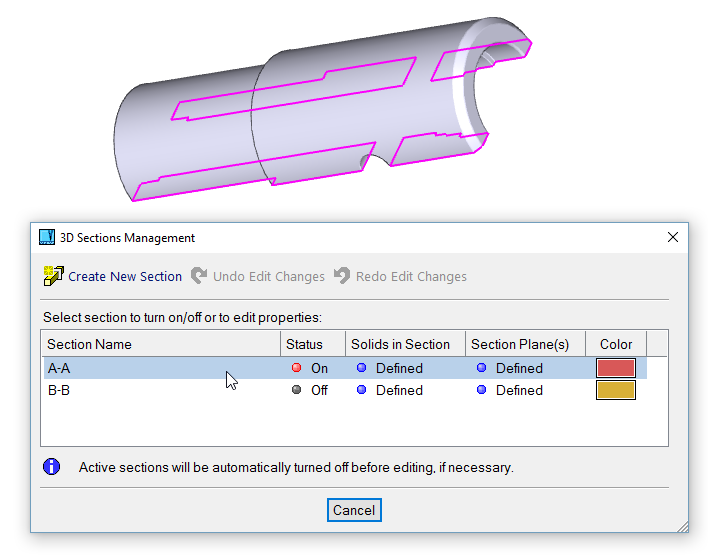Viewport: 708px width, 557px height.
Task: Select the B-B section row name
Action: click(59, 390)
